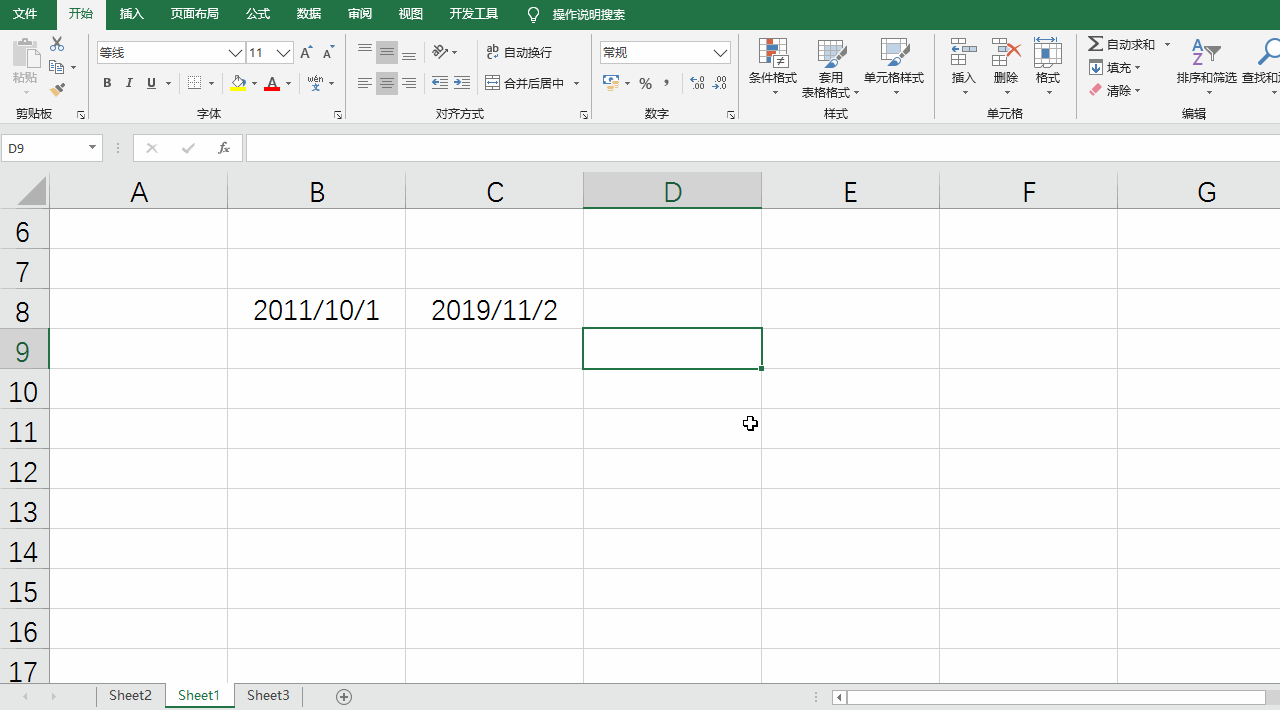
Task: Switch to 公式 ribbon tab
Action: tap(257, 14)
